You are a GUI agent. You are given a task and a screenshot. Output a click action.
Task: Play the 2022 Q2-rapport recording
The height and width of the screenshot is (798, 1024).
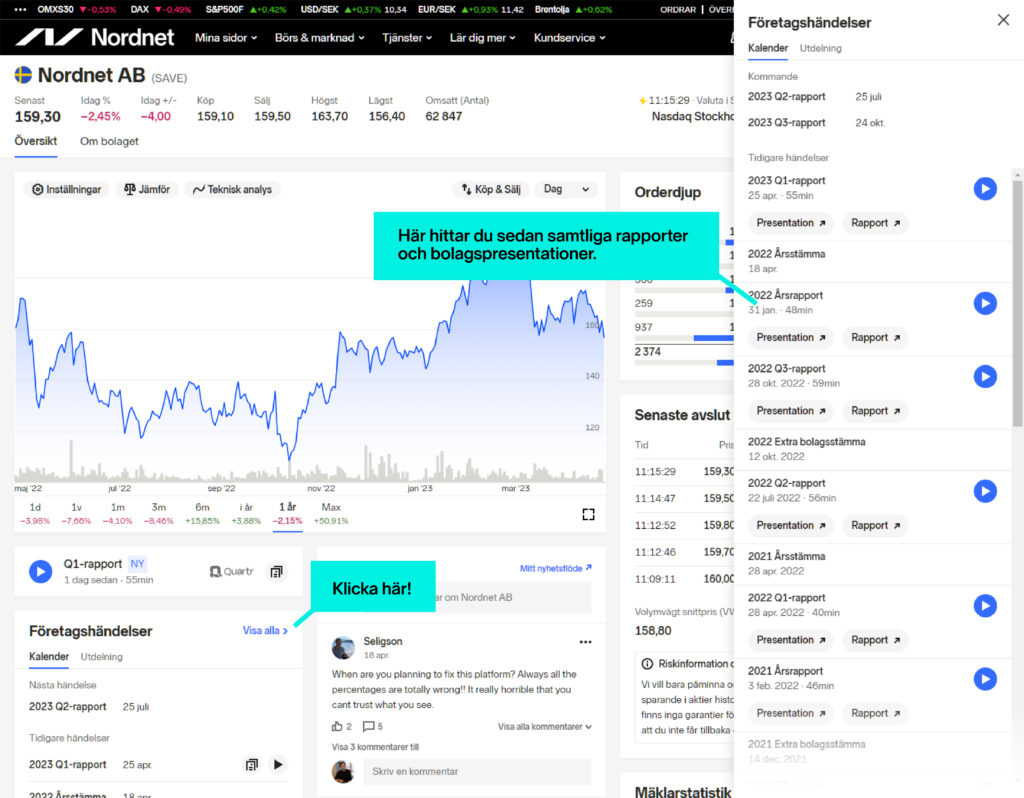coord(985,491)
